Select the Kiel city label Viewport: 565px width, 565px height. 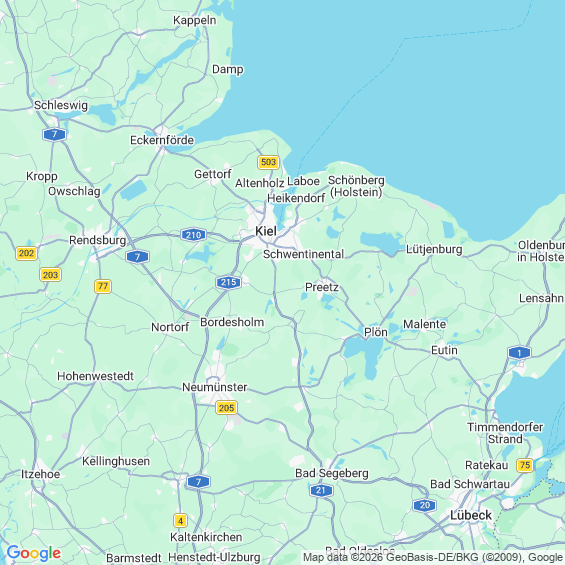266,231
